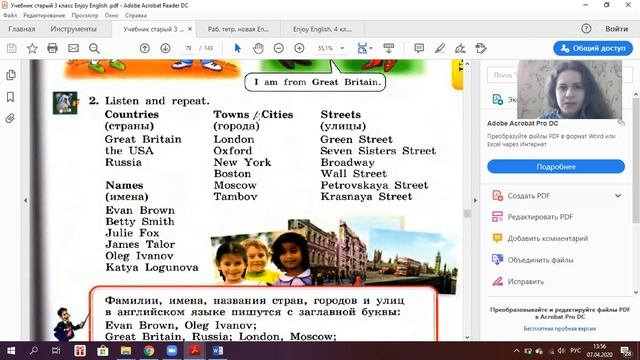
Task: Expand the Создать PDF tool options
Action: click(618, 196)
